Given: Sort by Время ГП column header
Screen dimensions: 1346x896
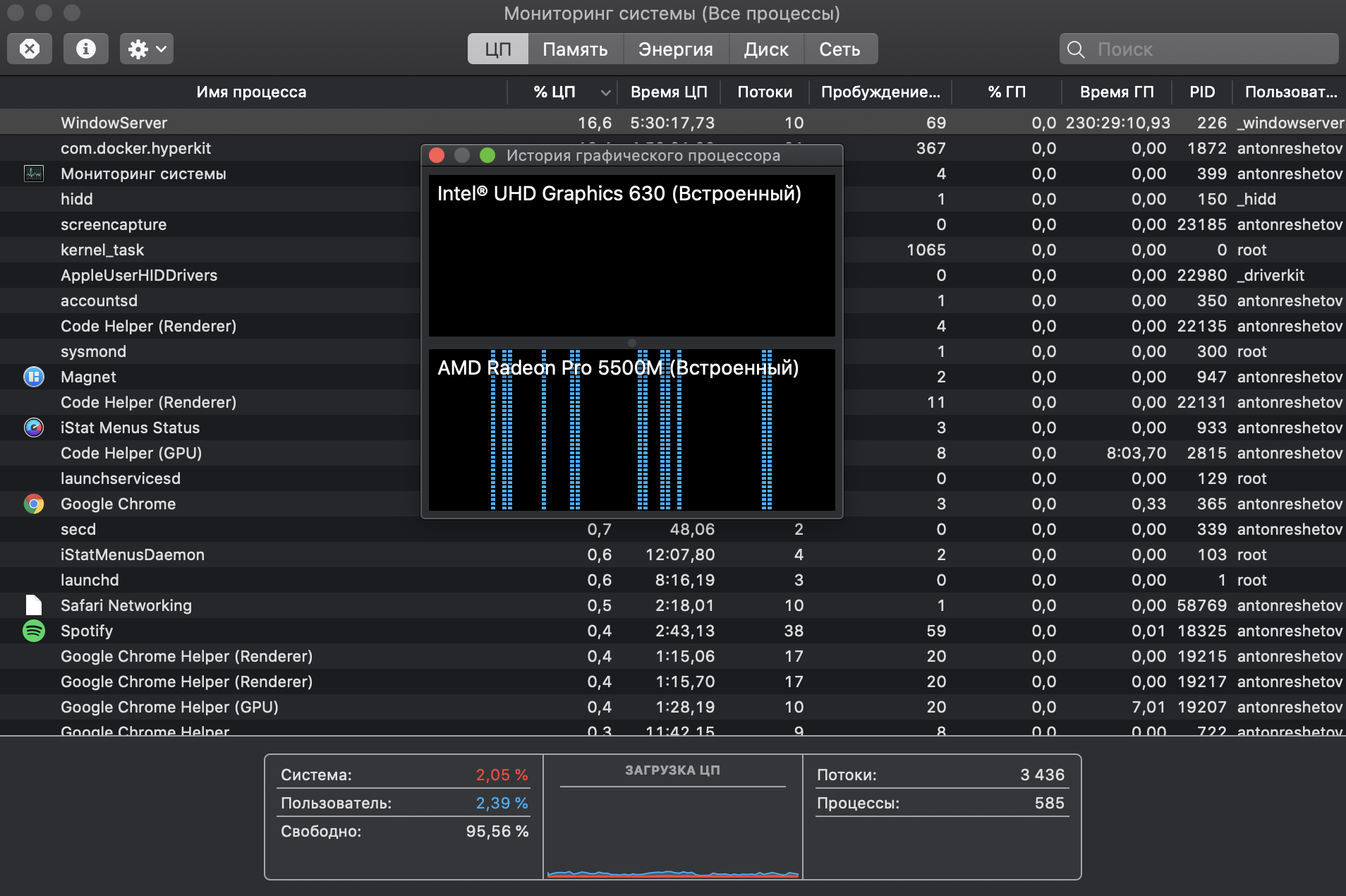Looking at the screenshot, I should pyautogui.click(x=1117, y=92).
